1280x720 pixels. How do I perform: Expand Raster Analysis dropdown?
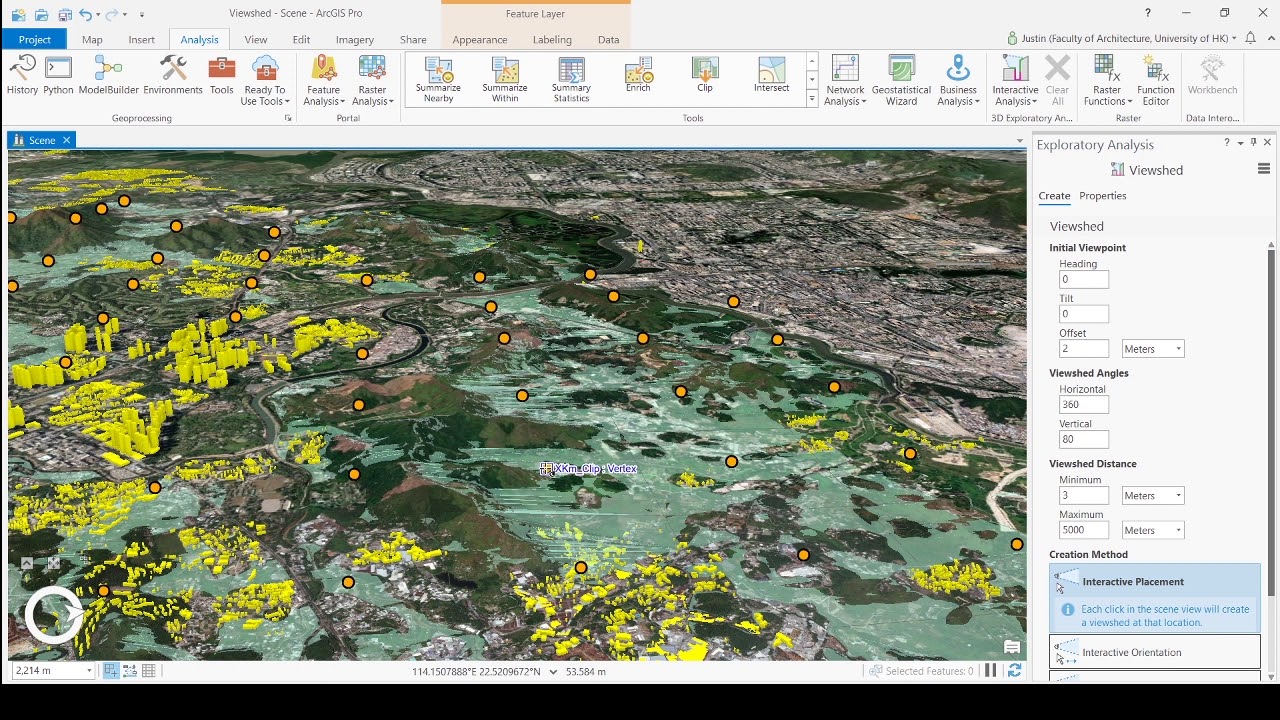(372, 80)
